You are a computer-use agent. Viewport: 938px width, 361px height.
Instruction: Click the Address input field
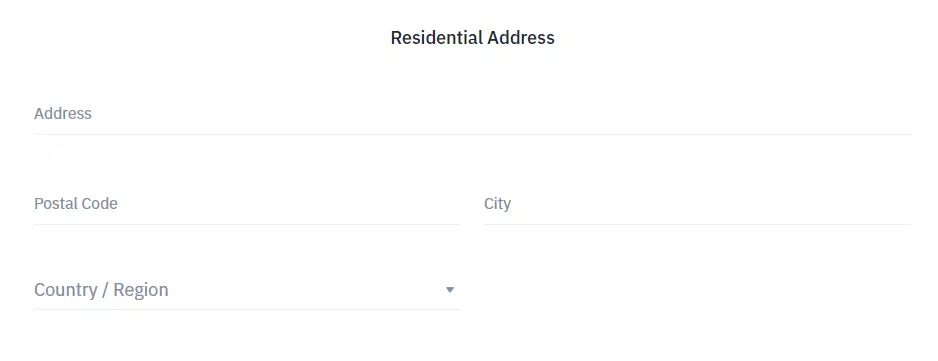coord(473,114)
